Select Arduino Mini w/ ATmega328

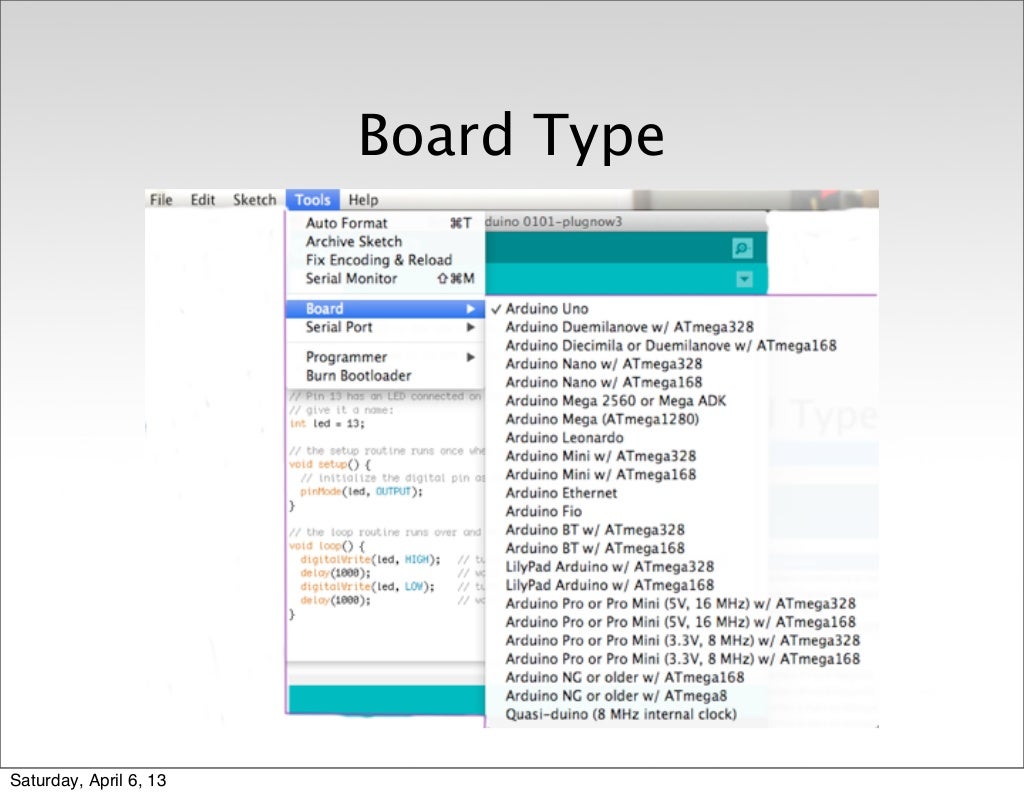click(681, 456)
